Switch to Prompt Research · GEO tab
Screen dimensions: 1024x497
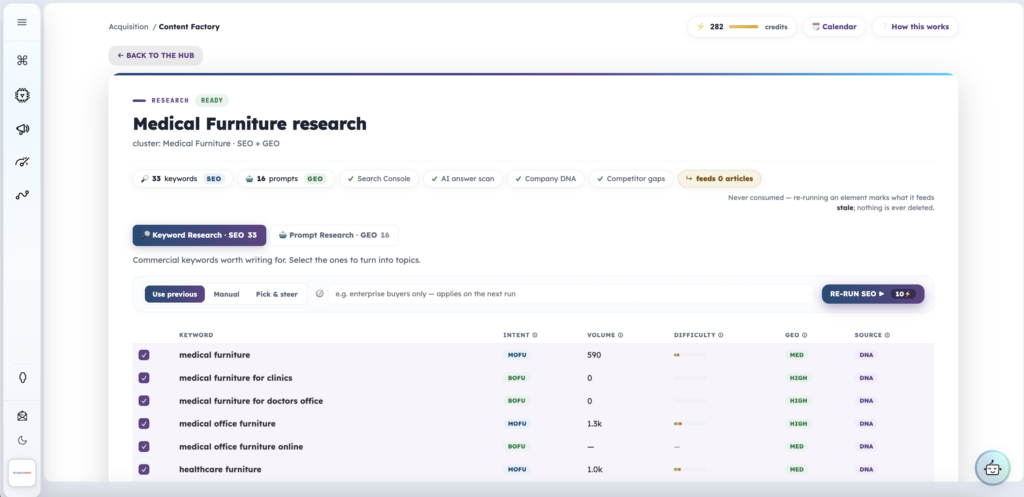click(x=334, y=235)
